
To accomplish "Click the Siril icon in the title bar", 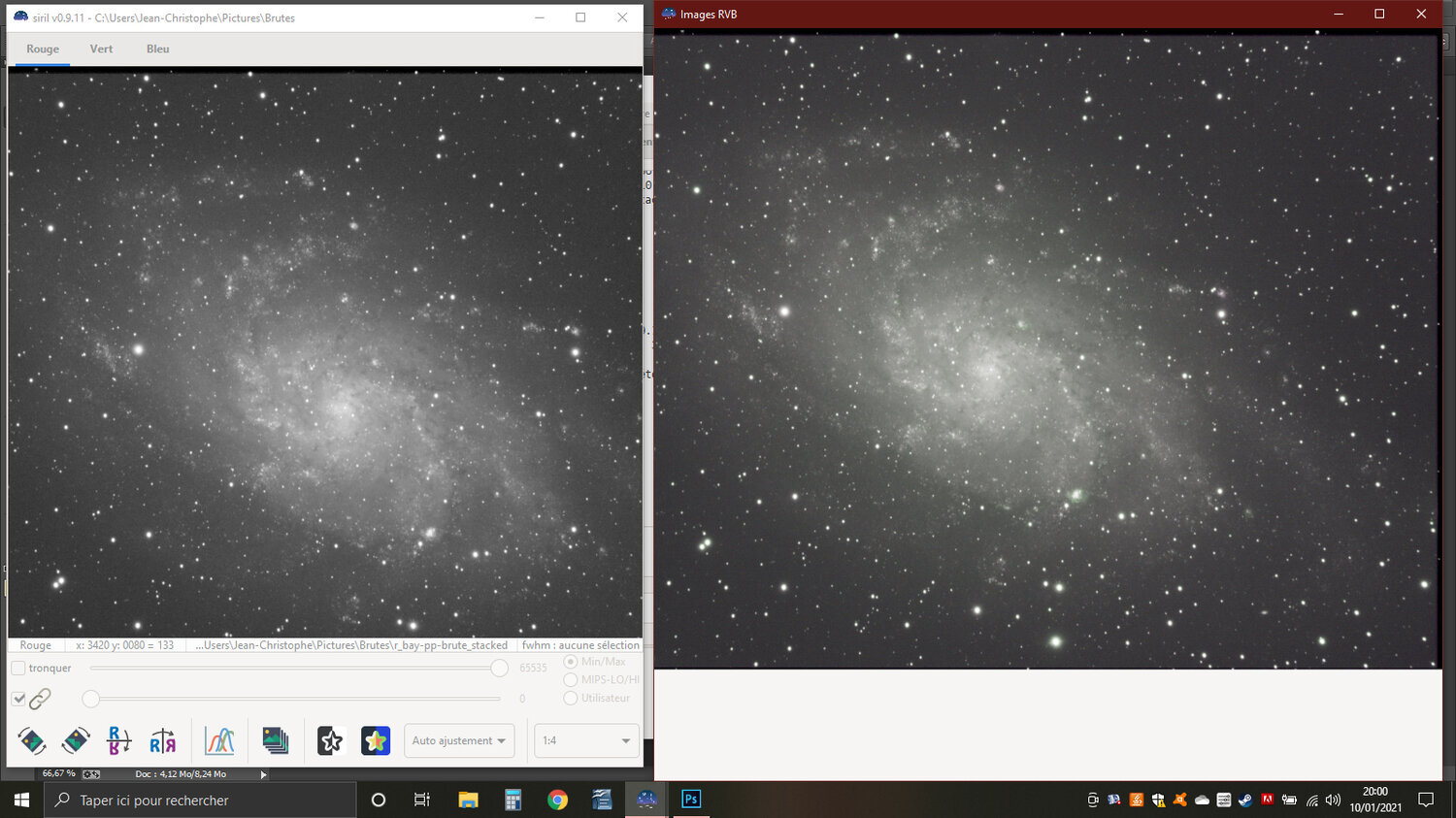I will click(20, 16).
